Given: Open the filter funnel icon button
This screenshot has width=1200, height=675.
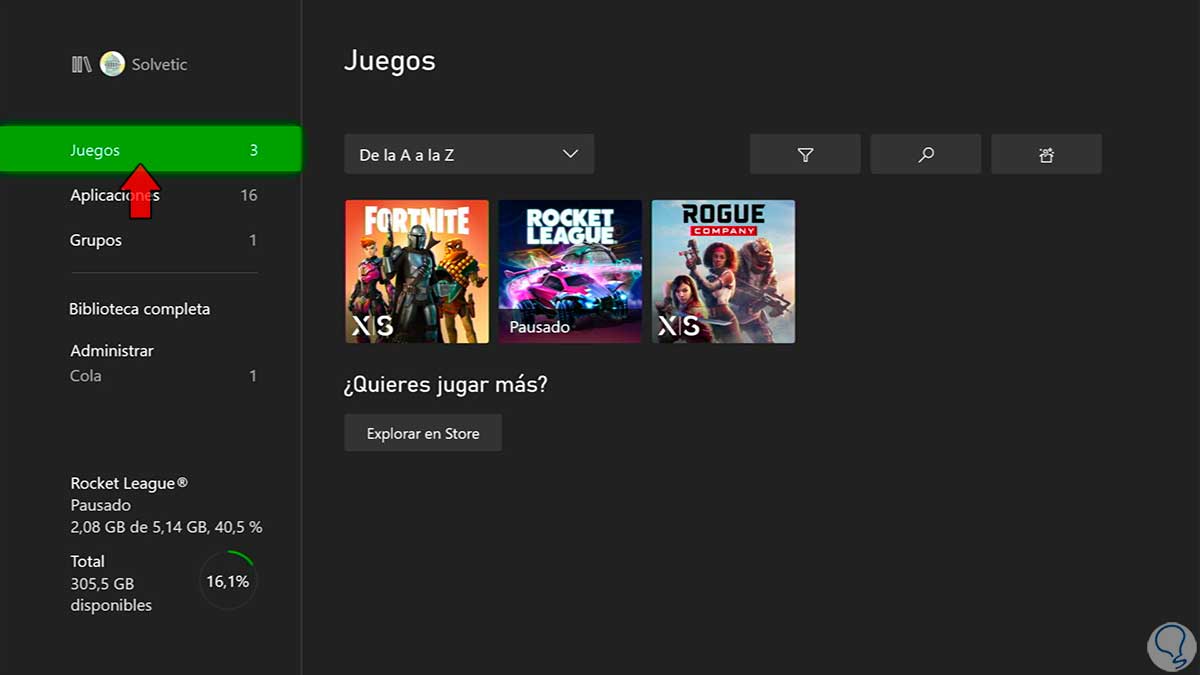Looking at the screenshot, I should [805, 155].
